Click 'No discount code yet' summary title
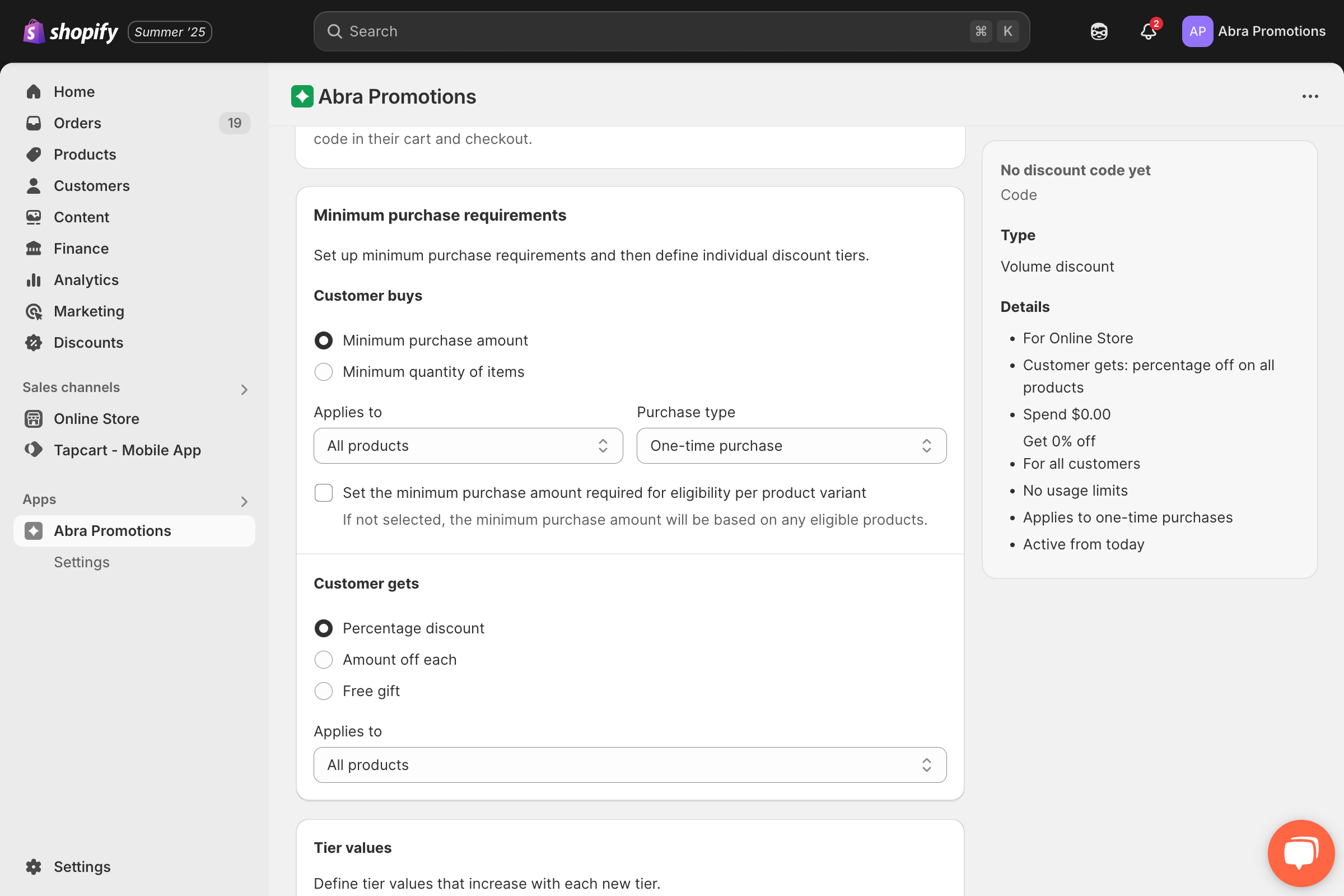The height and width of the screenshot is (896, 1344). [1075, 170]
